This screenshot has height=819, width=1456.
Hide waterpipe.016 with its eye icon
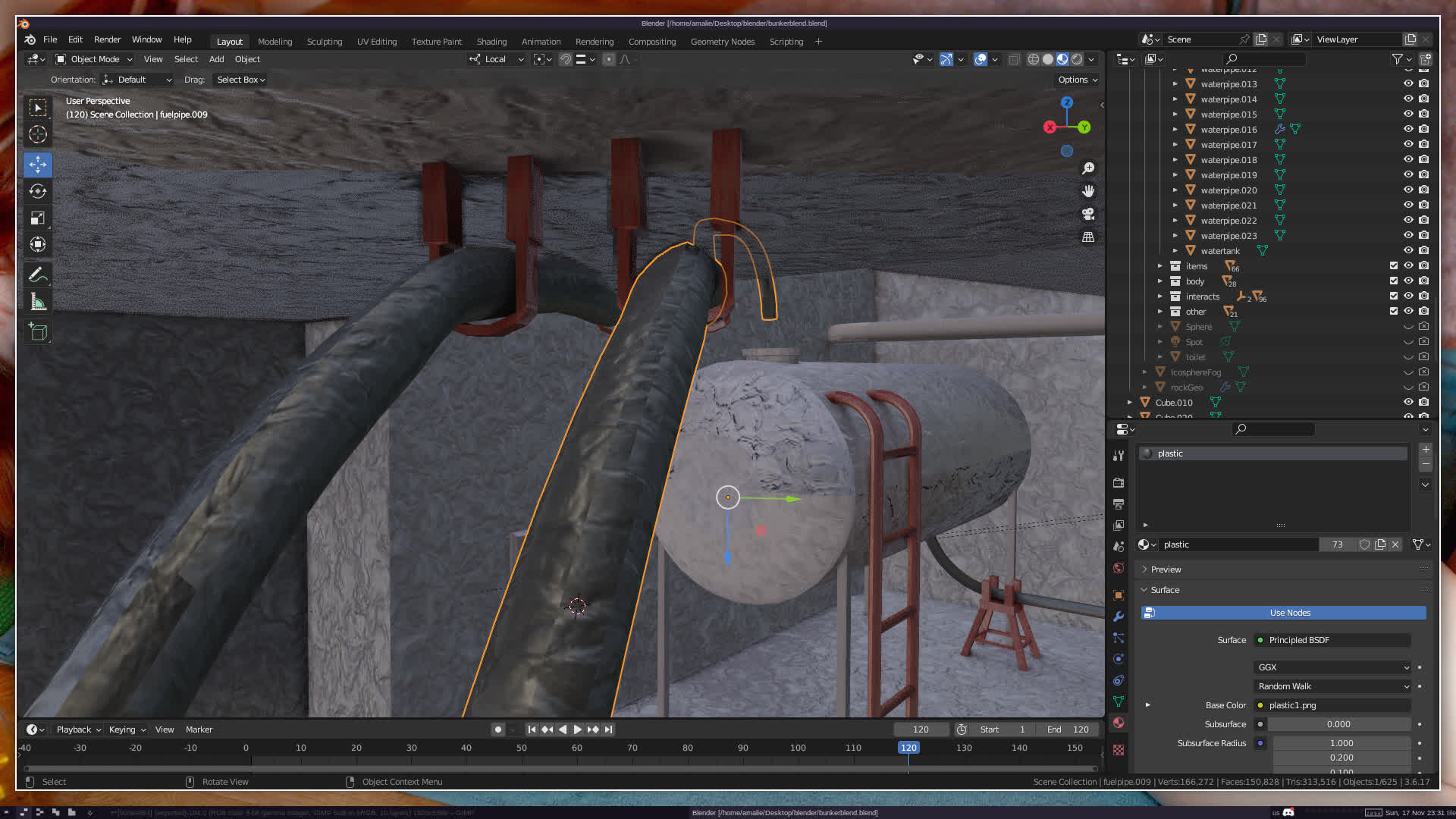tap(1408, 129)
